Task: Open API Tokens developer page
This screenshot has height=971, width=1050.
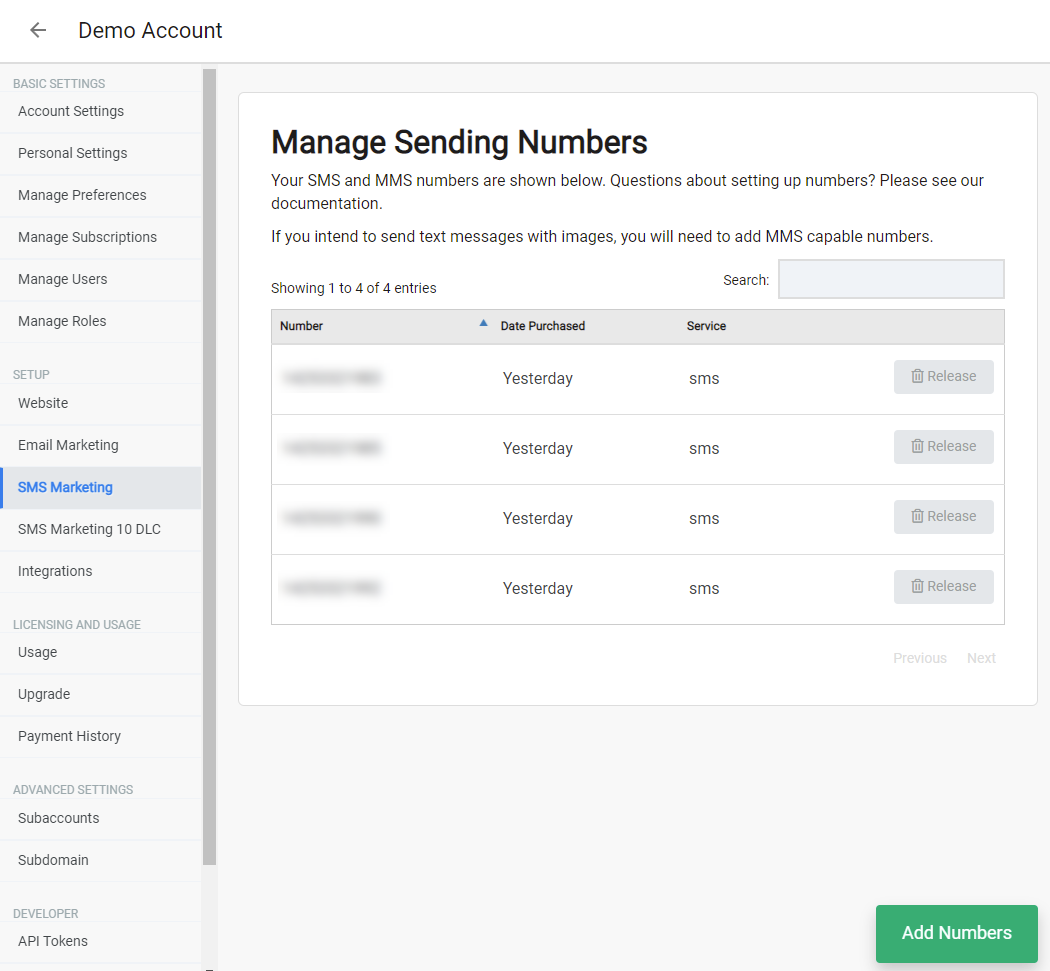Action: point(100,941)
